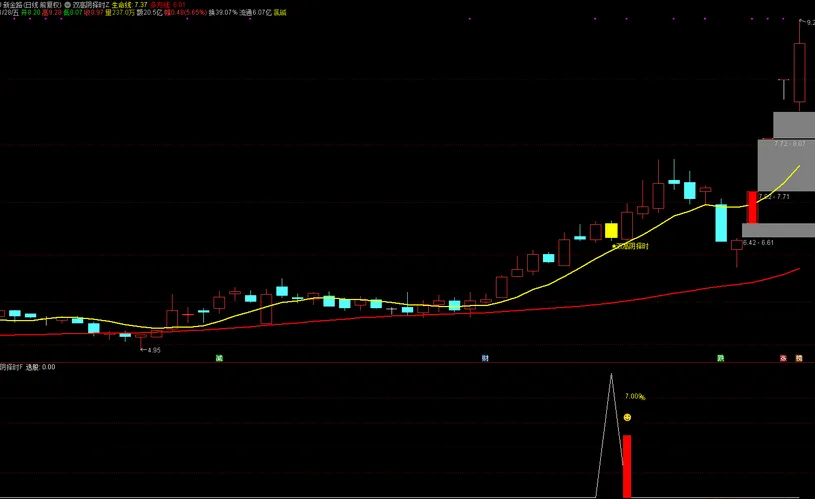Viewport: 815px width, 499px height.
Task: Click the 6.42 - 6.61 gap range label
Action: click(x=759, y=243)
